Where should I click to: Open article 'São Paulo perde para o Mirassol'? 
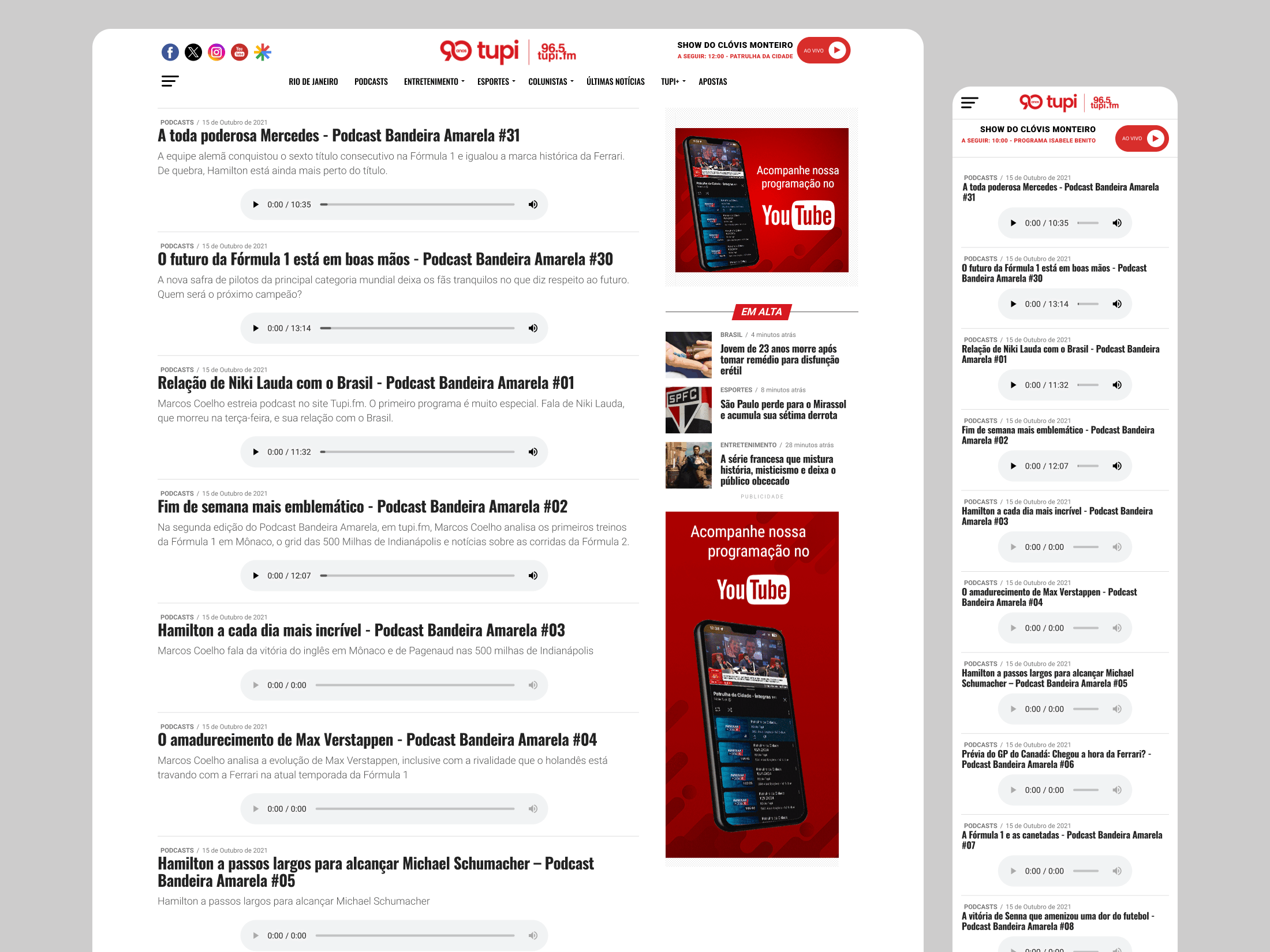point(783,409)
